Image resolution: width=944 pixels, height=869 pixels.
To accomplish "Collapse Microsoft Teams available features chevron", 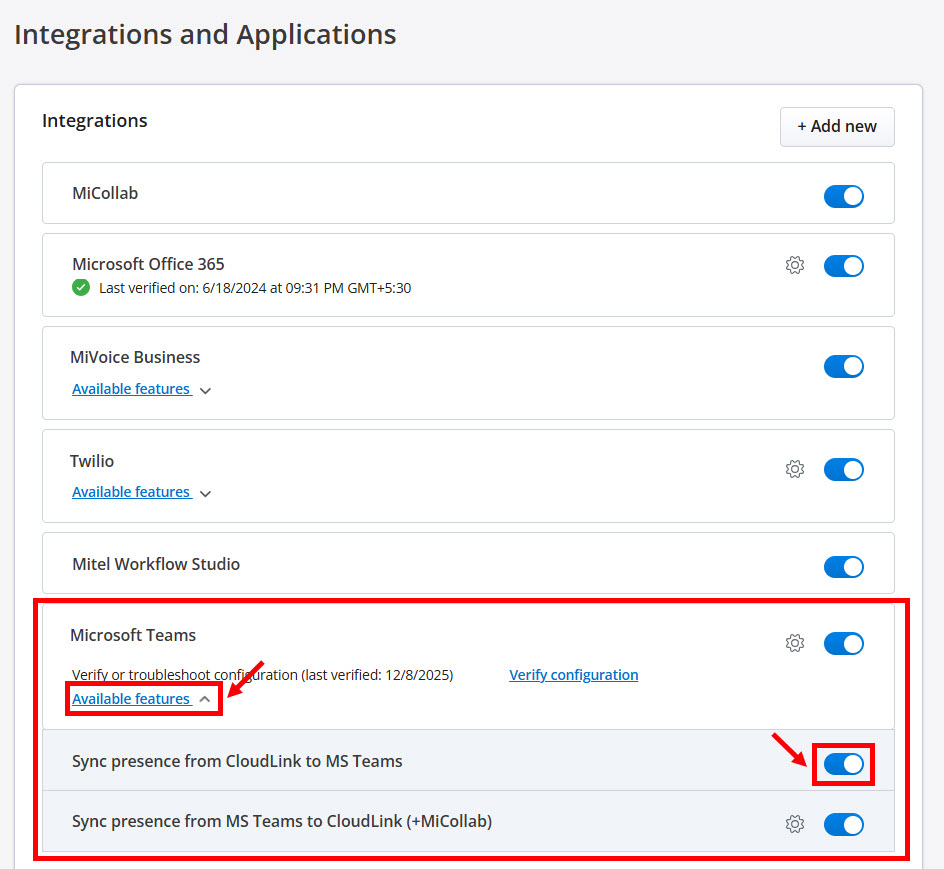I will 205,699.
